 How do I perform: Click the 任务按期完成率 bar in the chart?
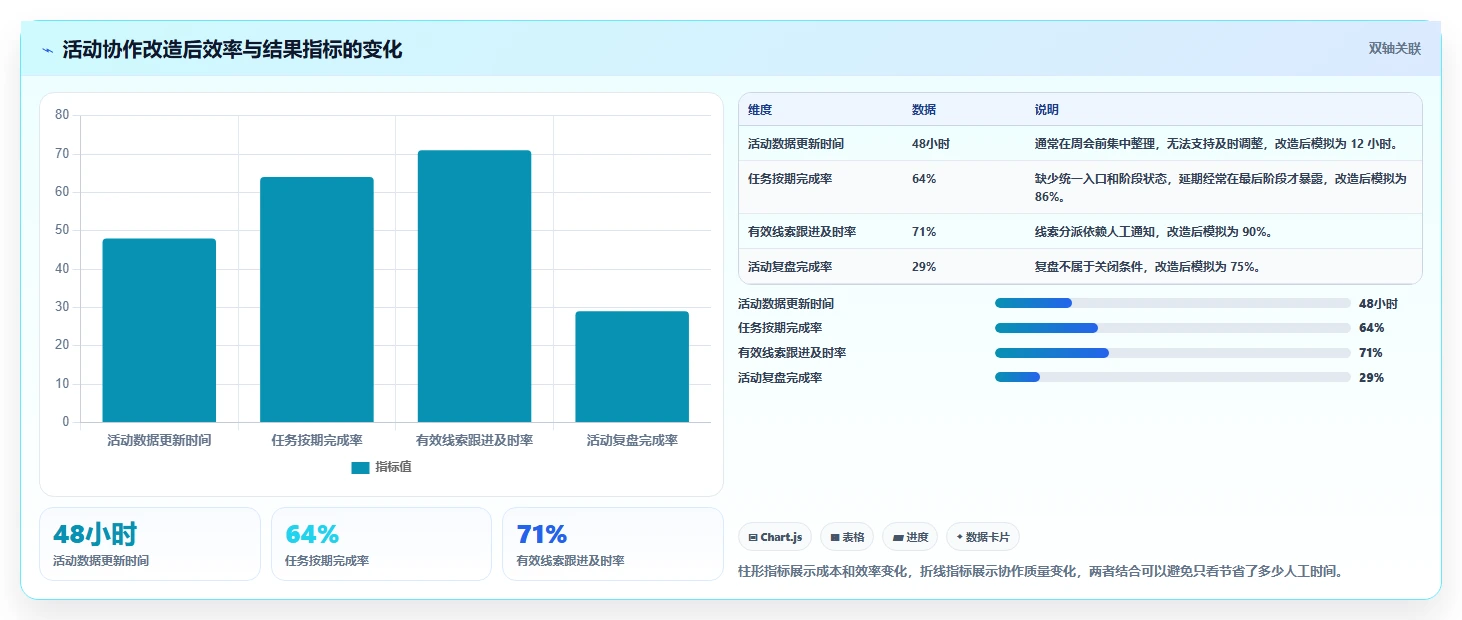(317, 300)
